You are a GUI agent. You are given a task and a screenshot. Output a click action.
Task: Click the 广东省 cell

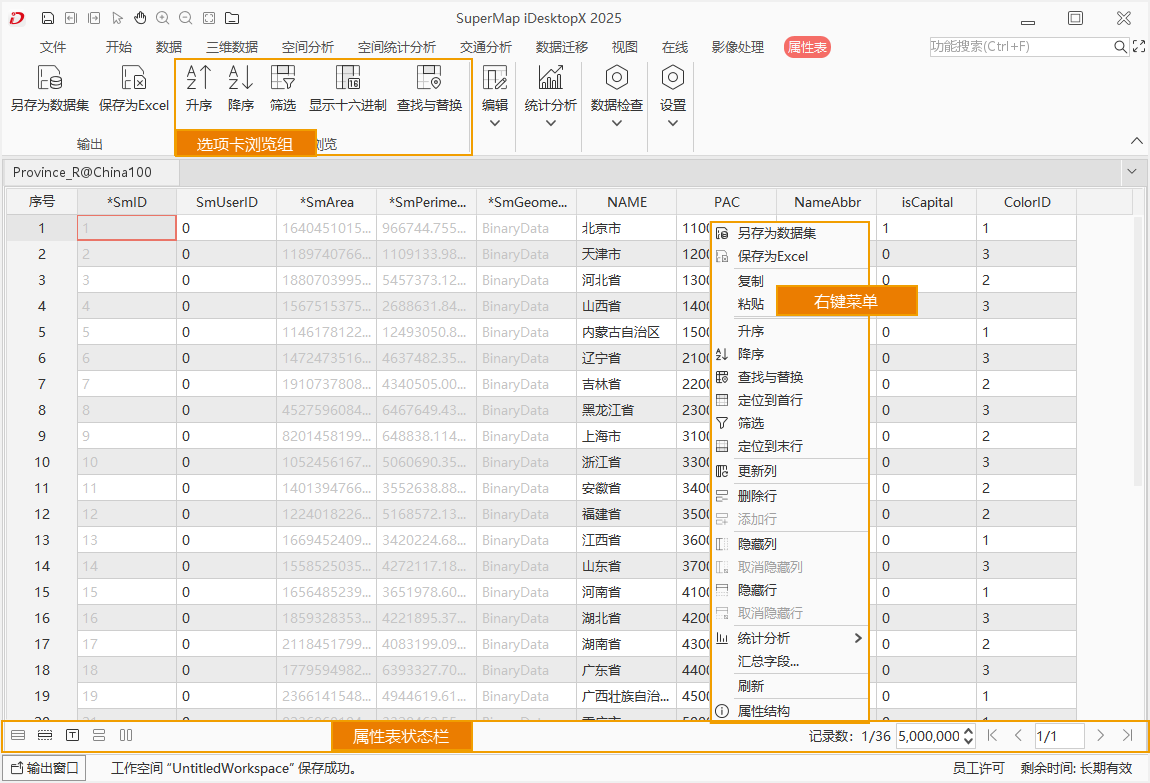627,670
